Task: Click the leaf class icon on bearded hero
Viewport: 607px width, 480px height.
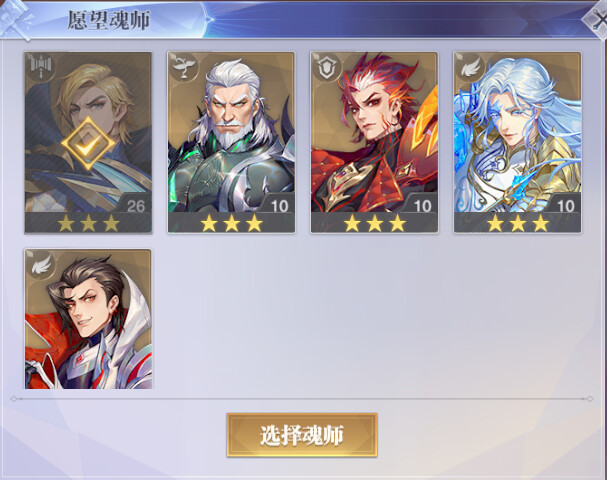Action: (x=183, y=67)
